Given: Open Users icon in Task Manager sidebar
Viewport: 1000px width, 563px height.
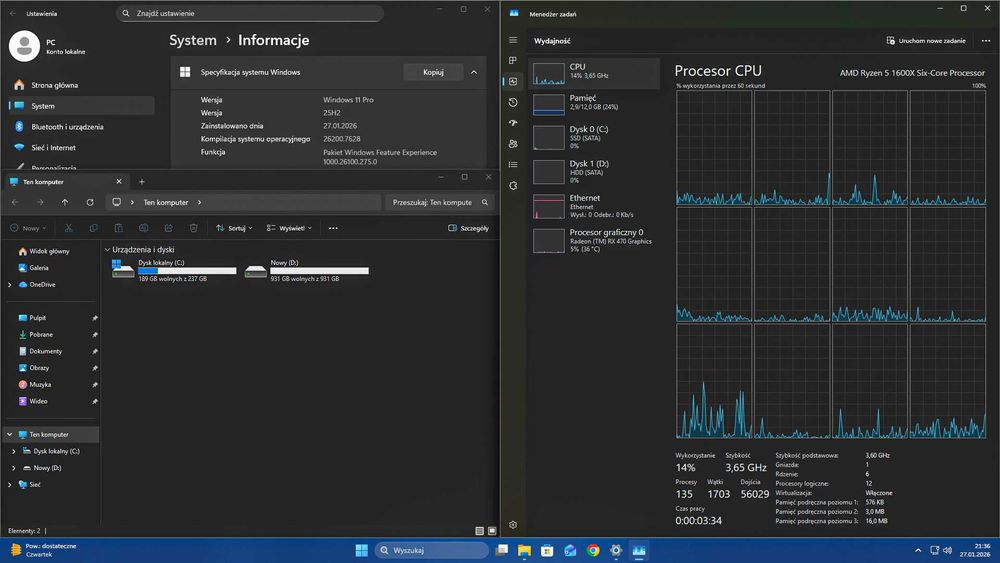Looking at the screenshot, I should [x=513, y=144].
